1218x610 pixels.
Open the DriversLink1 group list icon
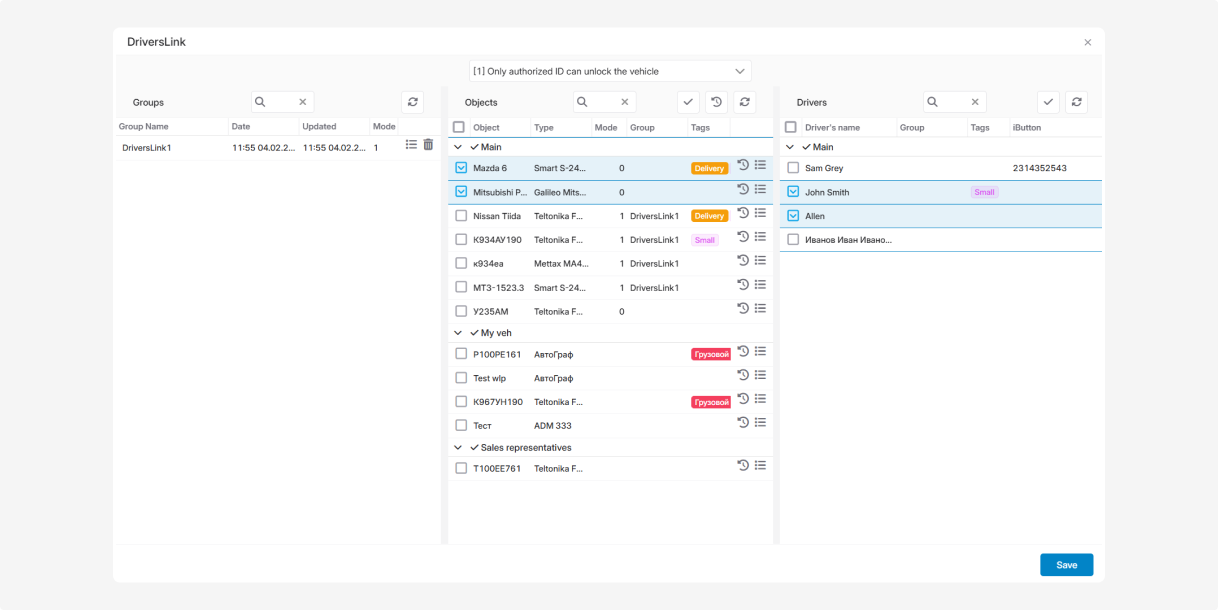tap(411, 145)
